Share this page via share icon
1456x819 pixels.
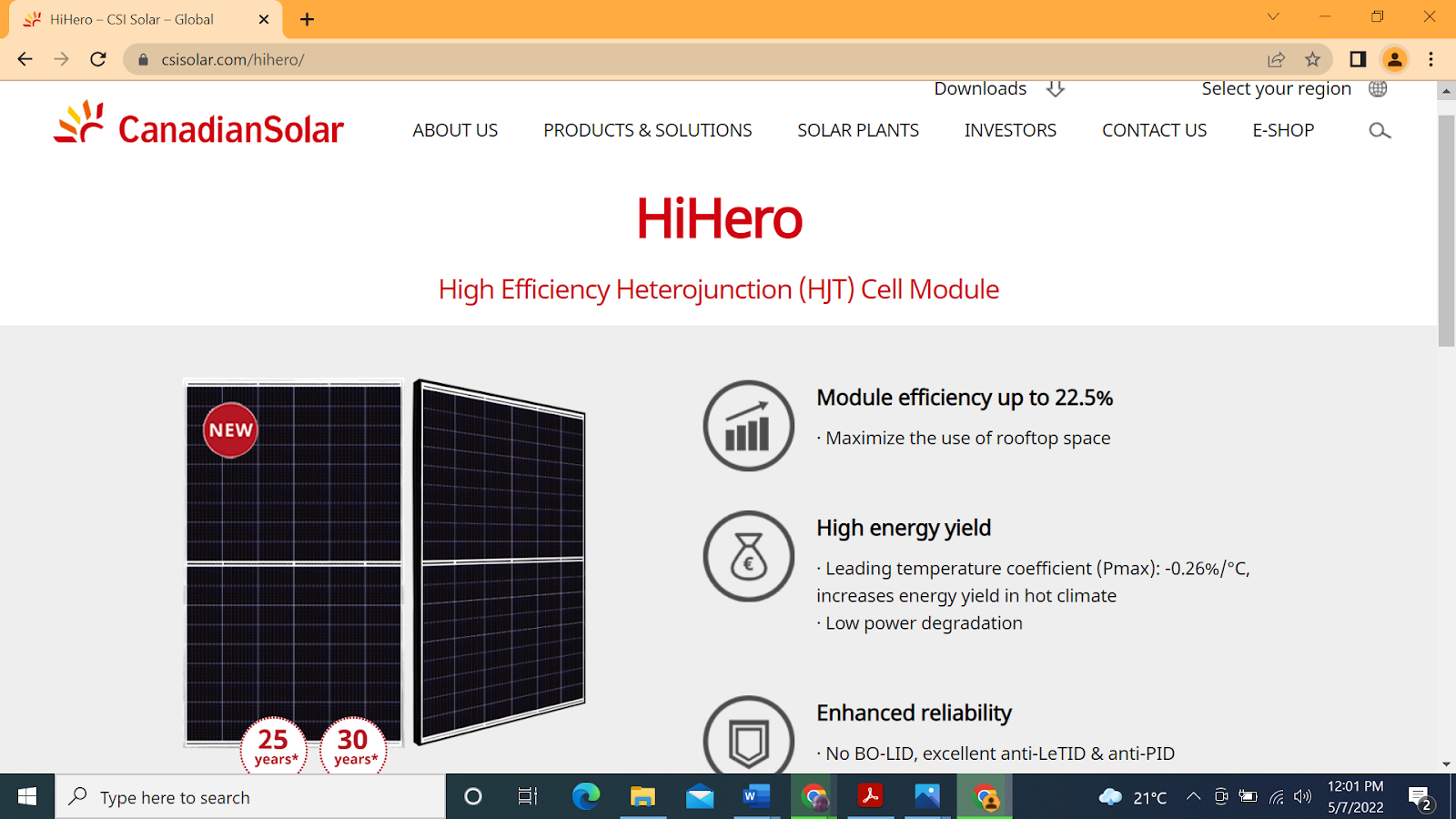(x=1276, y=59)
